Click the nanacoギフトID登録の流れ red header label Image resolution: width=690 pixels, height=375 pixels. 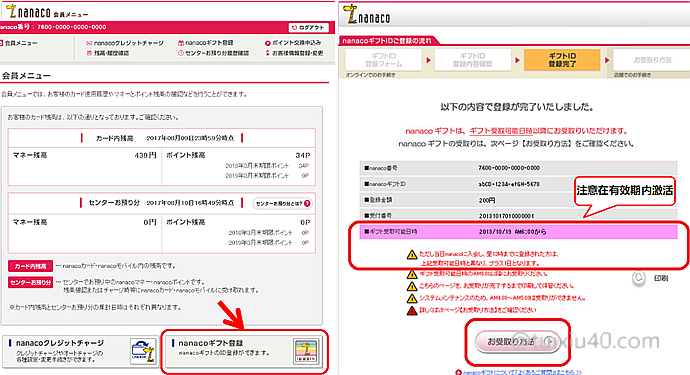(x=386, y=41)
